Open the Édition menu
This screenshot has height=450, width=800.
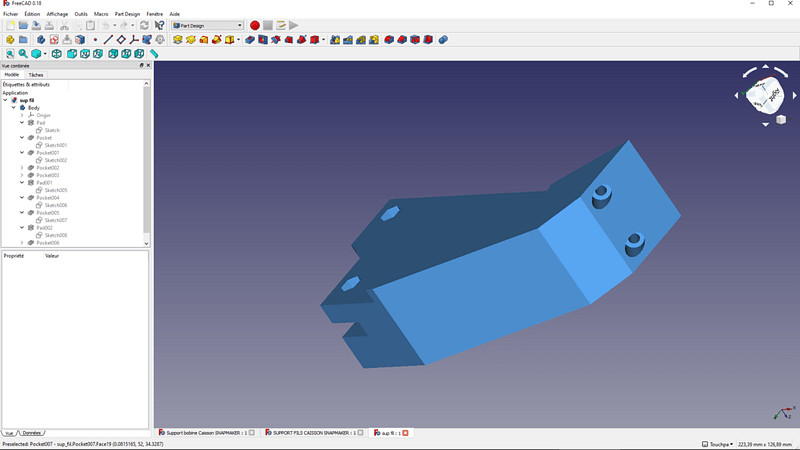[x=32, y=14]
